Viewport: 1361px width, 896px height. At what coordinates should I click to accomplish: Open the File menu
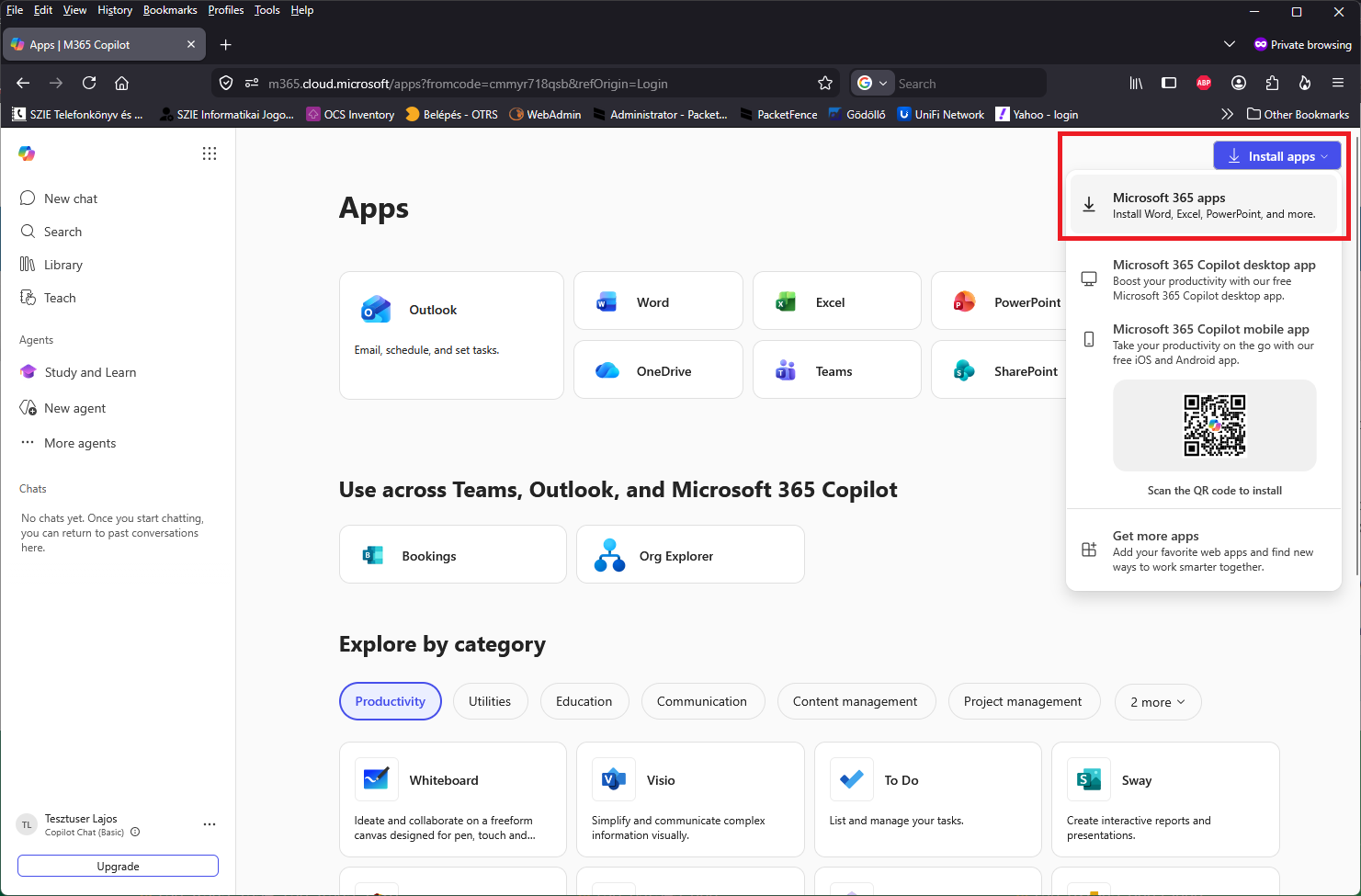point(15,10)
